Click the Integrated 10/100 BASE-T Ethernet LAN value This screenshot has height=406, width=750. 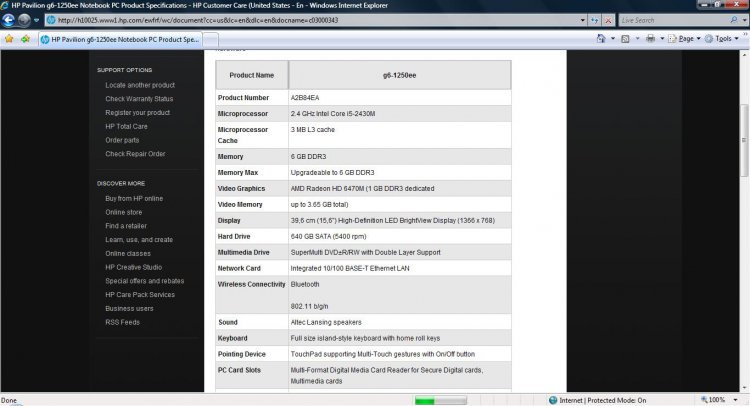[350, 268]
